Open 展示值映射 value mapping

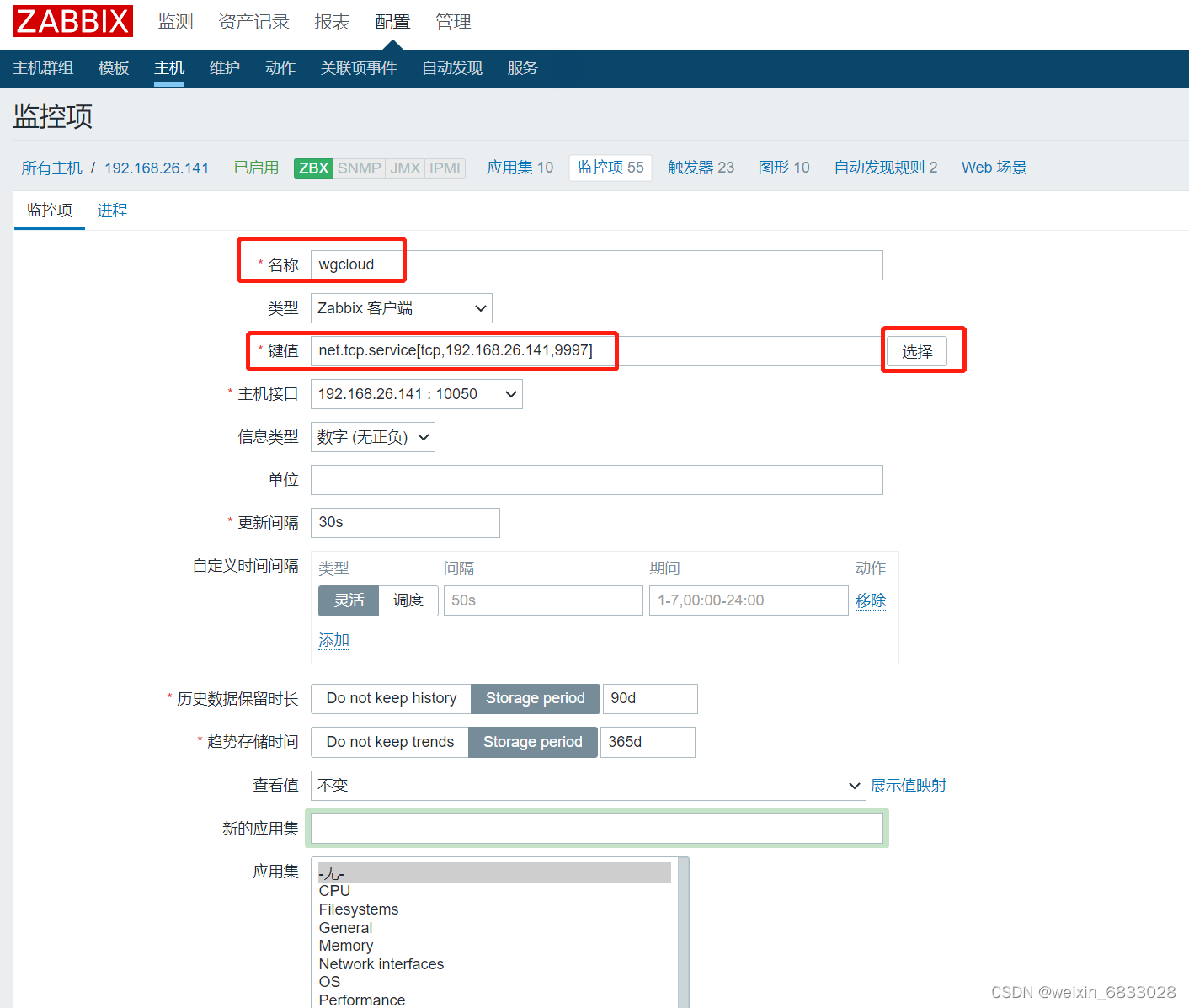click(909, 785)
